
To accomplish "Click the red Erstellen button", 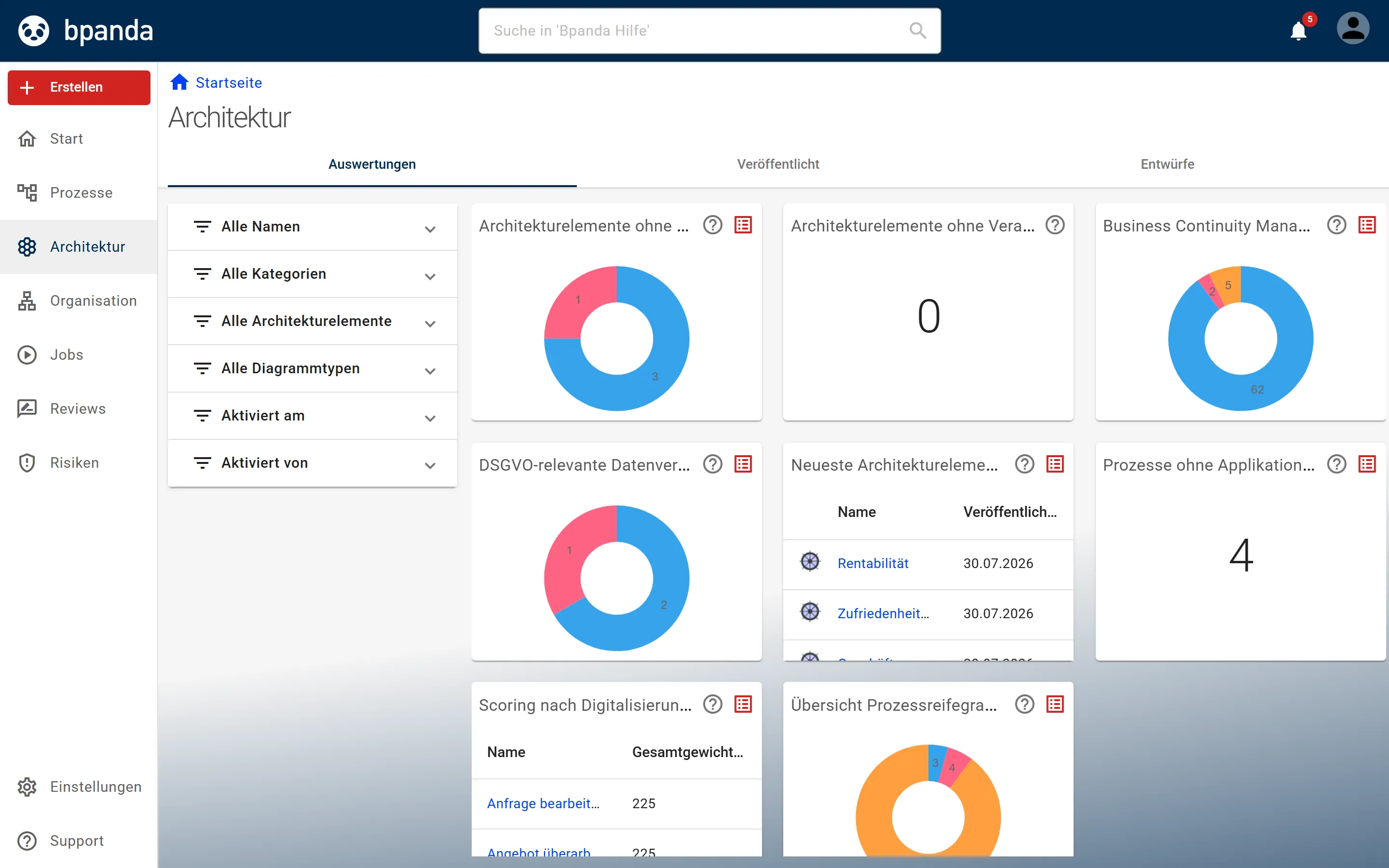I will [79, 87].
